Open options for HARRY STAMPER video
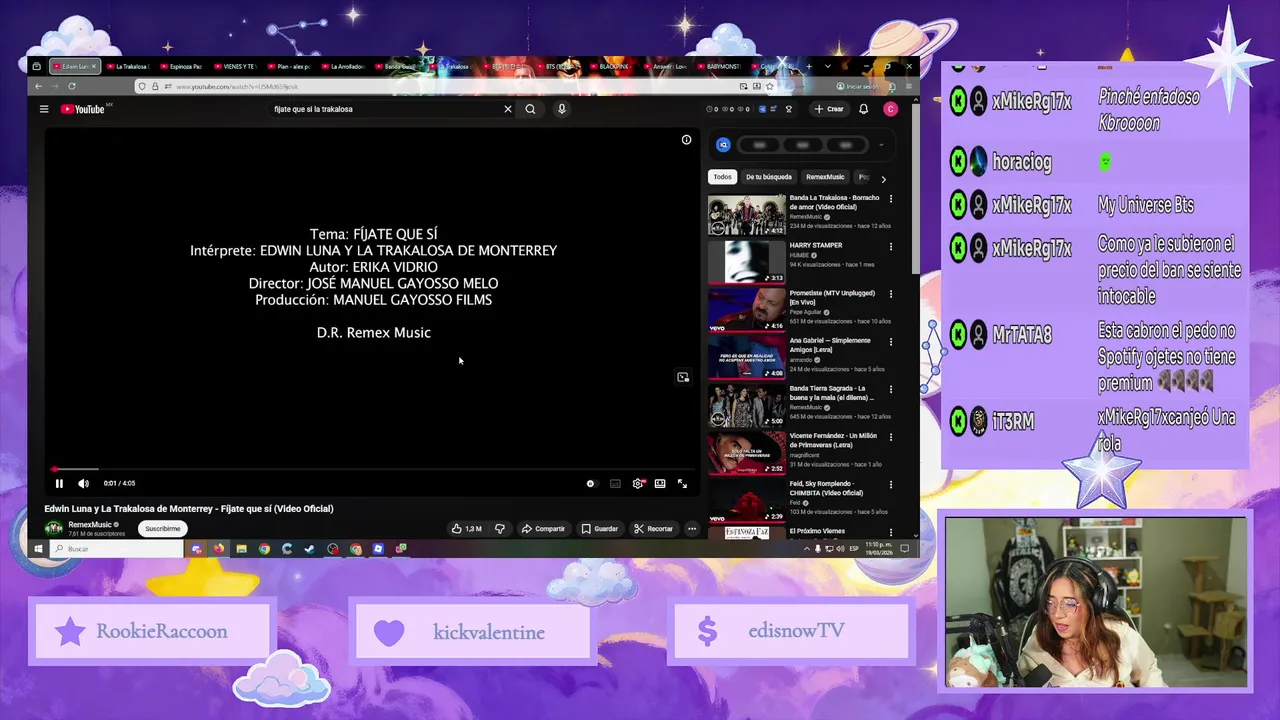Viewport: 1280px width, 720px height. [x=891, y=247]
